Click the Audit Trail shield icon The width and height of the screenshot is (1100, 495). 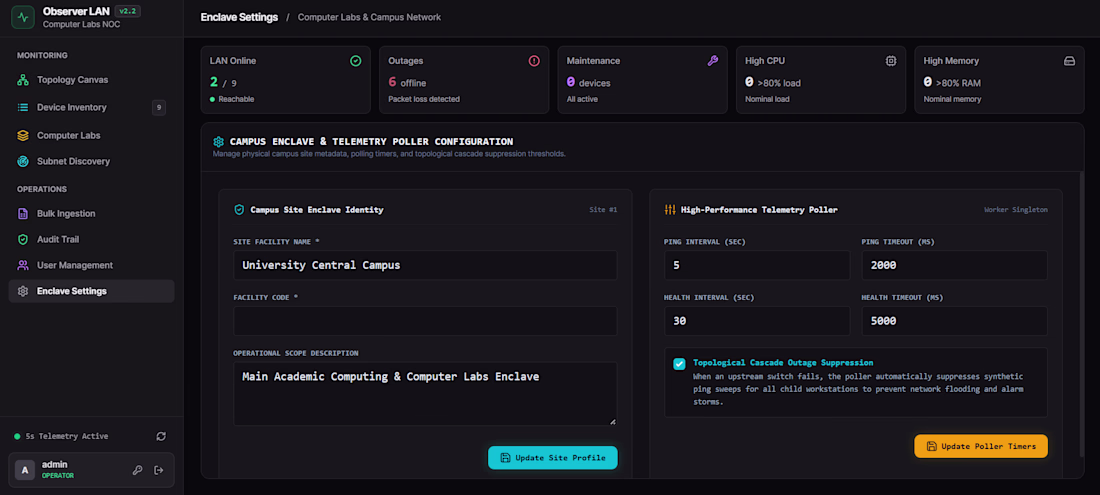click(x=23, y=240)
